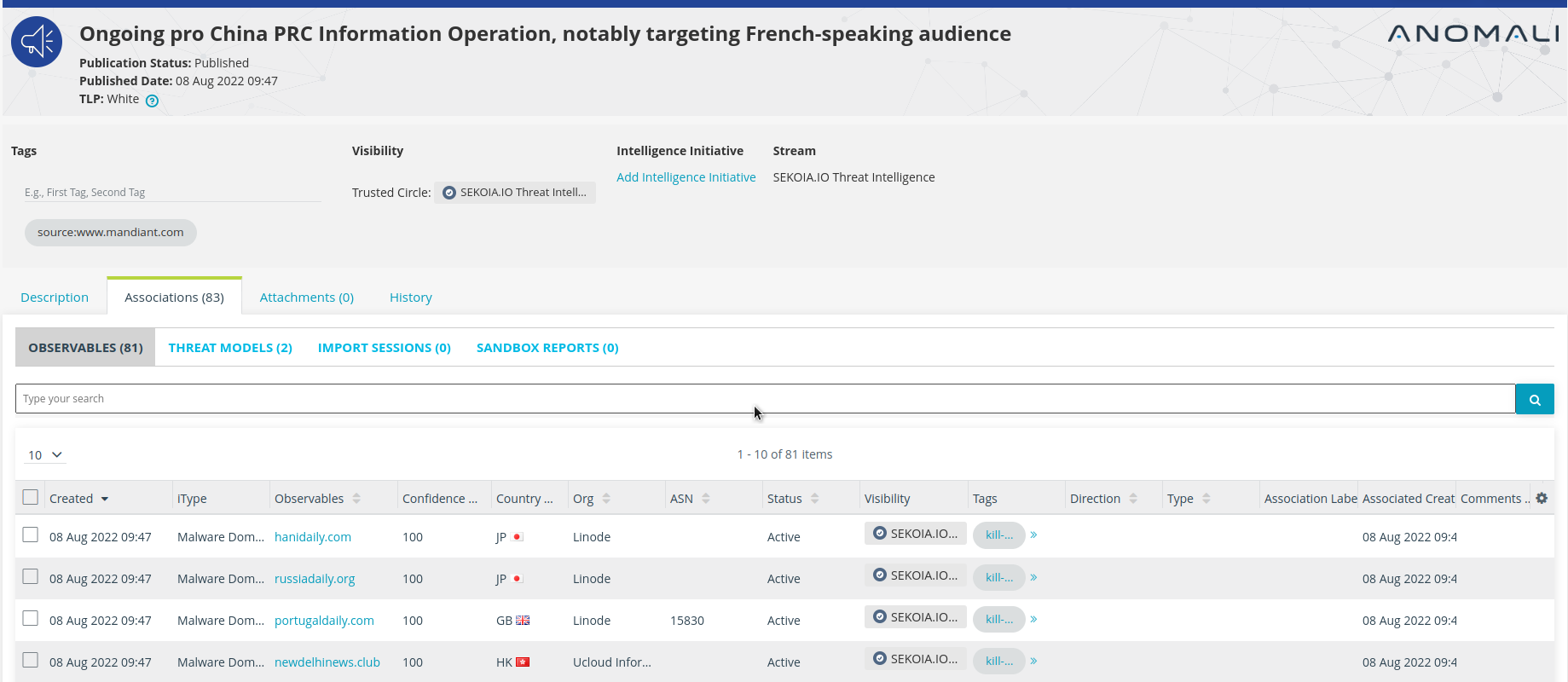Switch to the Description tab
Image resolution: width=1568 pixels, height=682 pixels.
55,298
